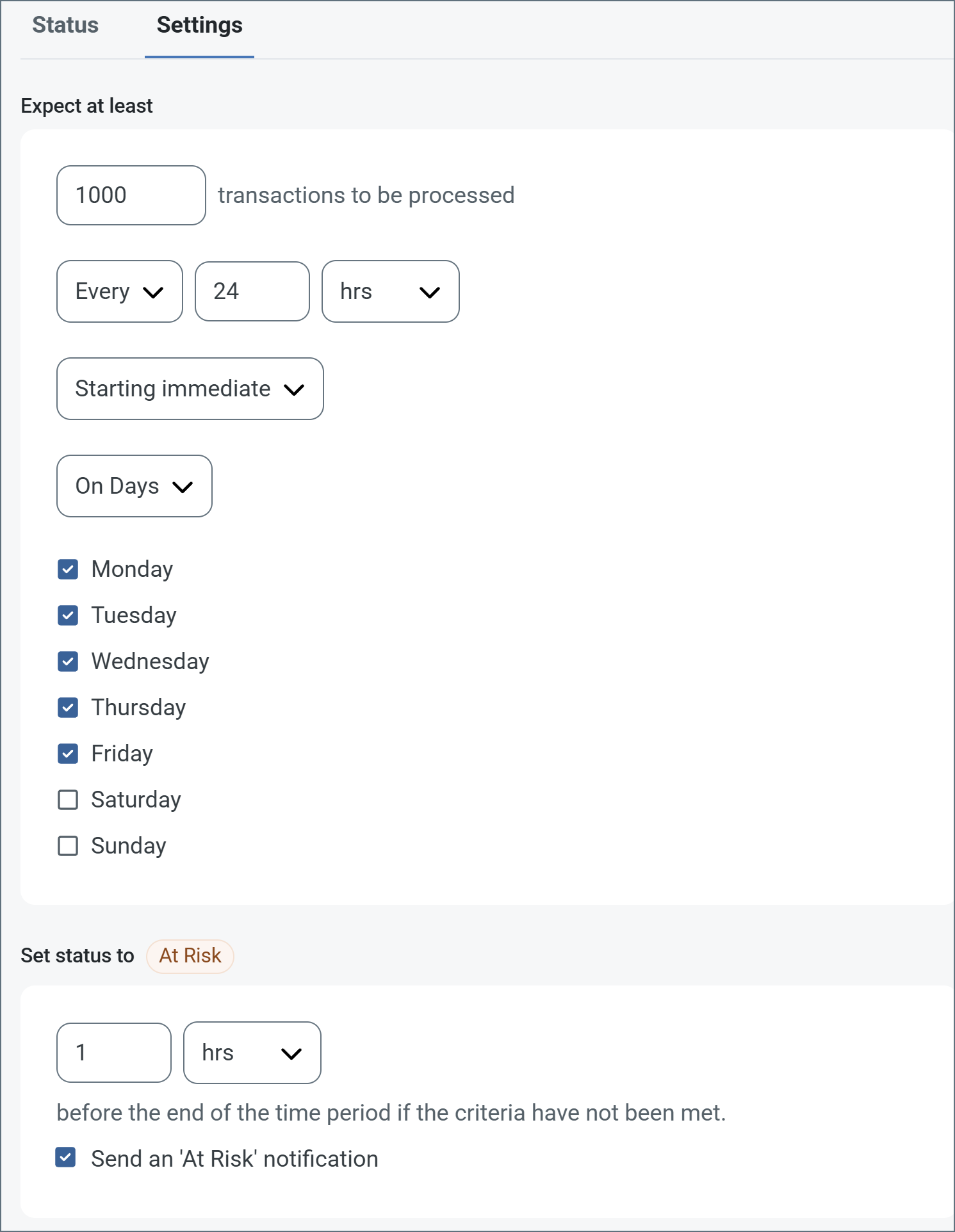Click the 24 interval input field

click(252, 291)
